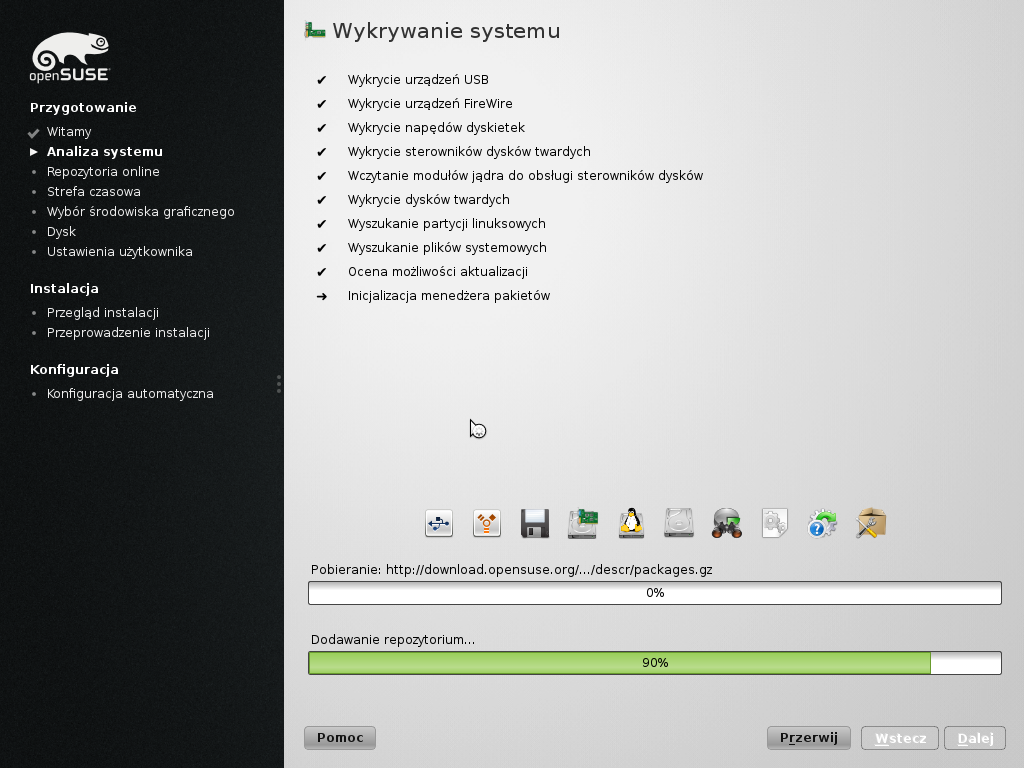Click the FireWire detection icon
The height and width of the screenshot is (768, 1024).
(x=487, y=523)
